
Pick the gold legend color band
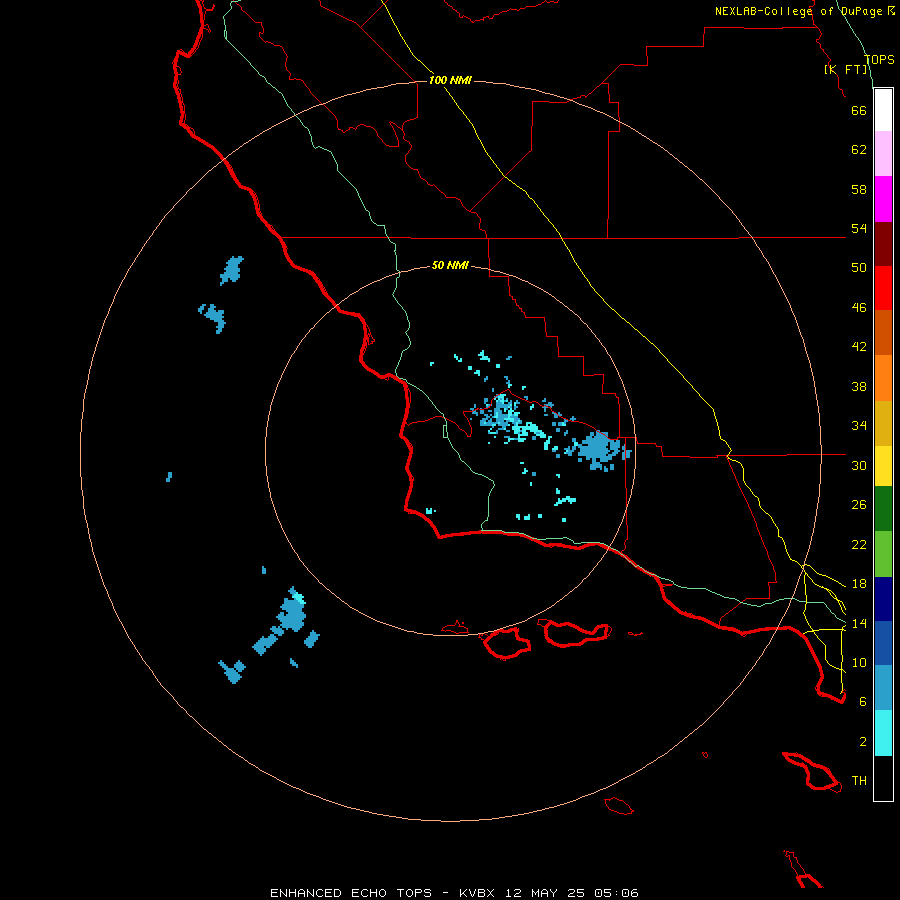click(x=883, y=423)
